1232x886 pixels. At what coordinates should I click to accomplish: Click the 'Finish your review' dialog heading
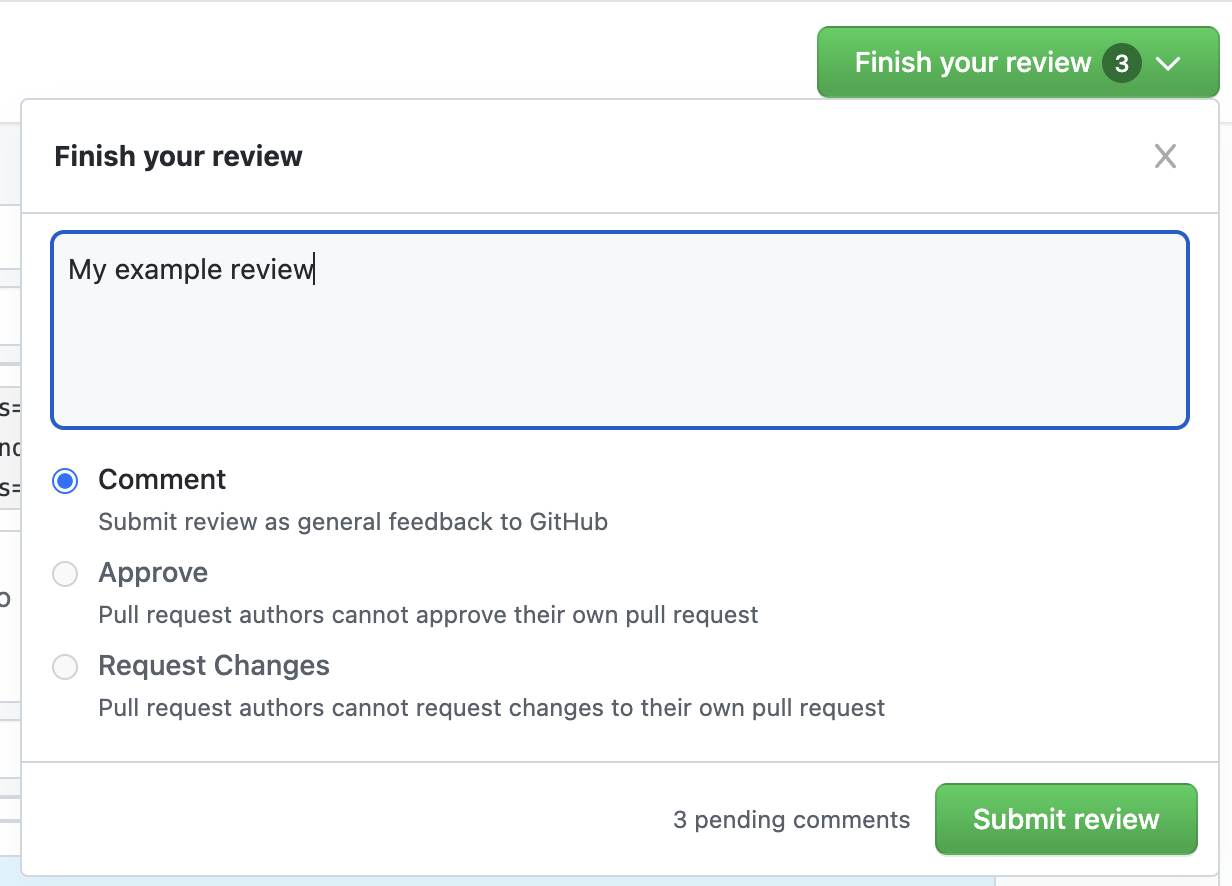coord(178,157)
